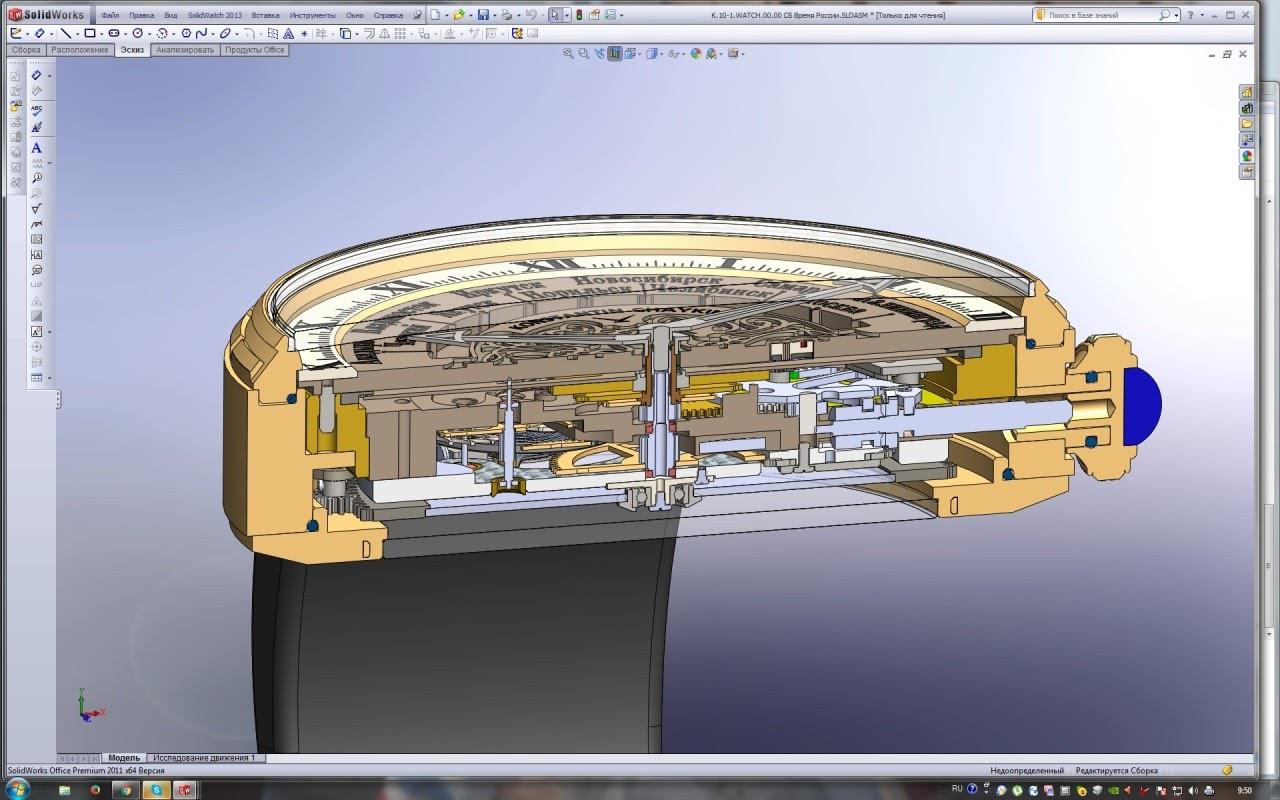Click the Linear Sketch Pattern icon
The height and width of the screenshot is (800, 1280).
point(399,33)
